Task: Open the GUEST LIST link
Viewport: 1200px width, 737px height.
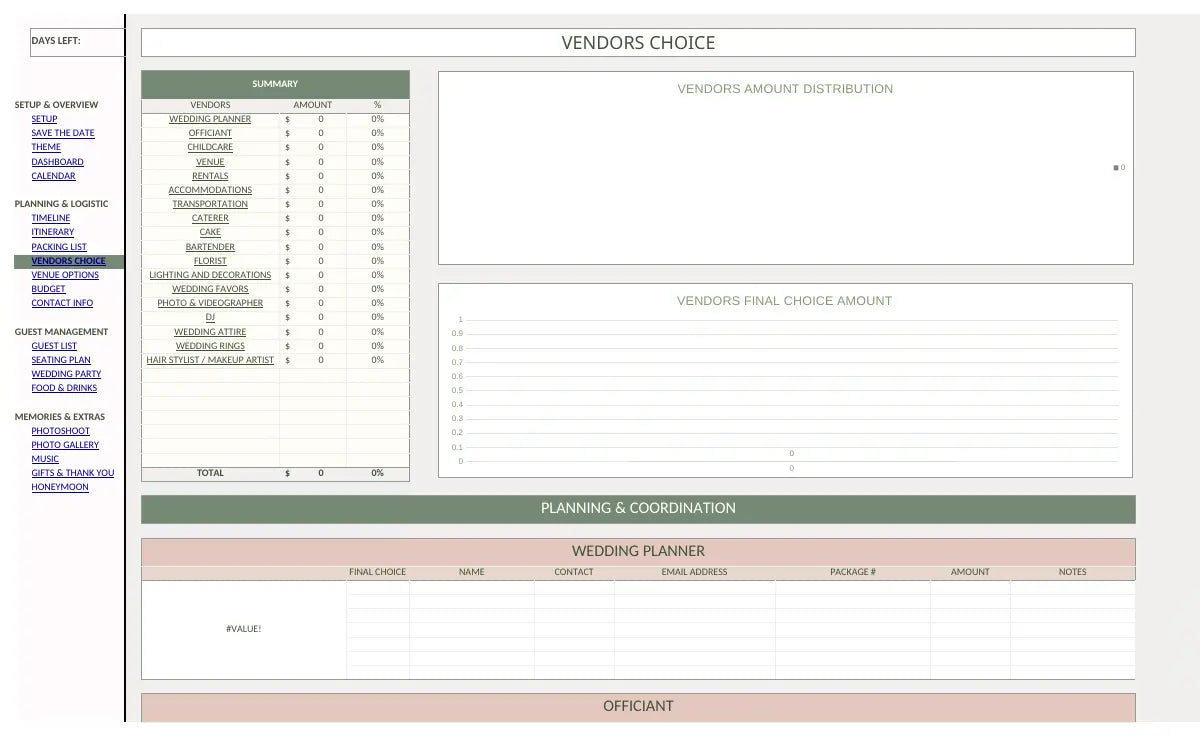Action: pyautogui.click(x=54, y=346)
